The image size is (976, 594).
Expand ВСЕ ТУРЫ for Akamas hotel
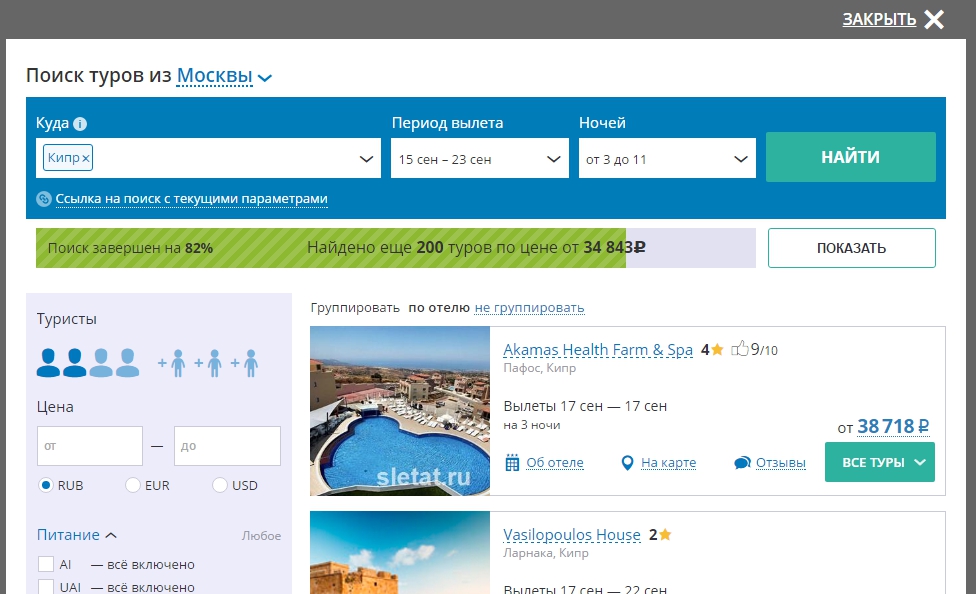(879, 462)
